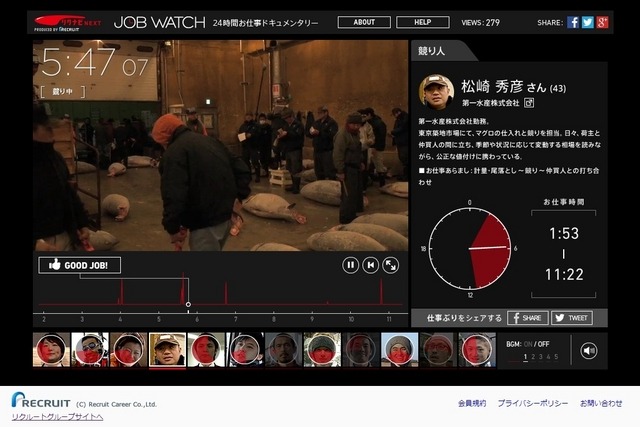This screenshot has height=427, width=640.
Task: Share on Facebook via header icon
Action: [x=573, y=22]
